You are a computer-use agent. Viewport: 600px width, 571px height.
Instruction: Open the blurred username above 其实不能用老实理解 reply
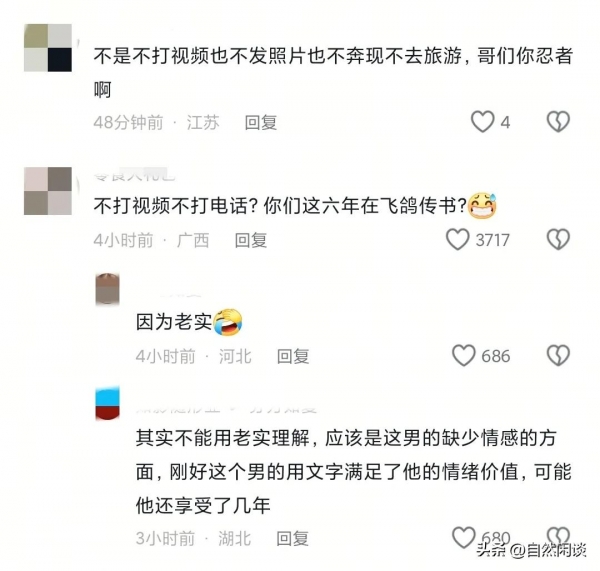pos(227,408)
